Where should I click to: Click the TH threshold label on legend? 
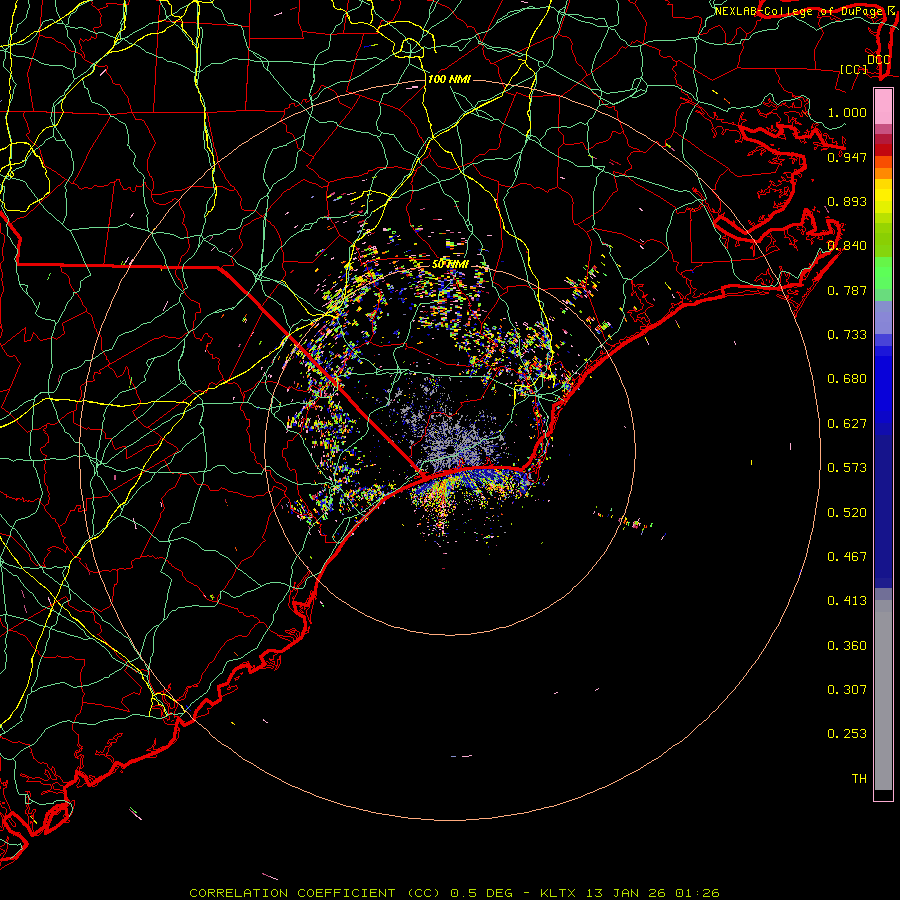pos(859,779)
